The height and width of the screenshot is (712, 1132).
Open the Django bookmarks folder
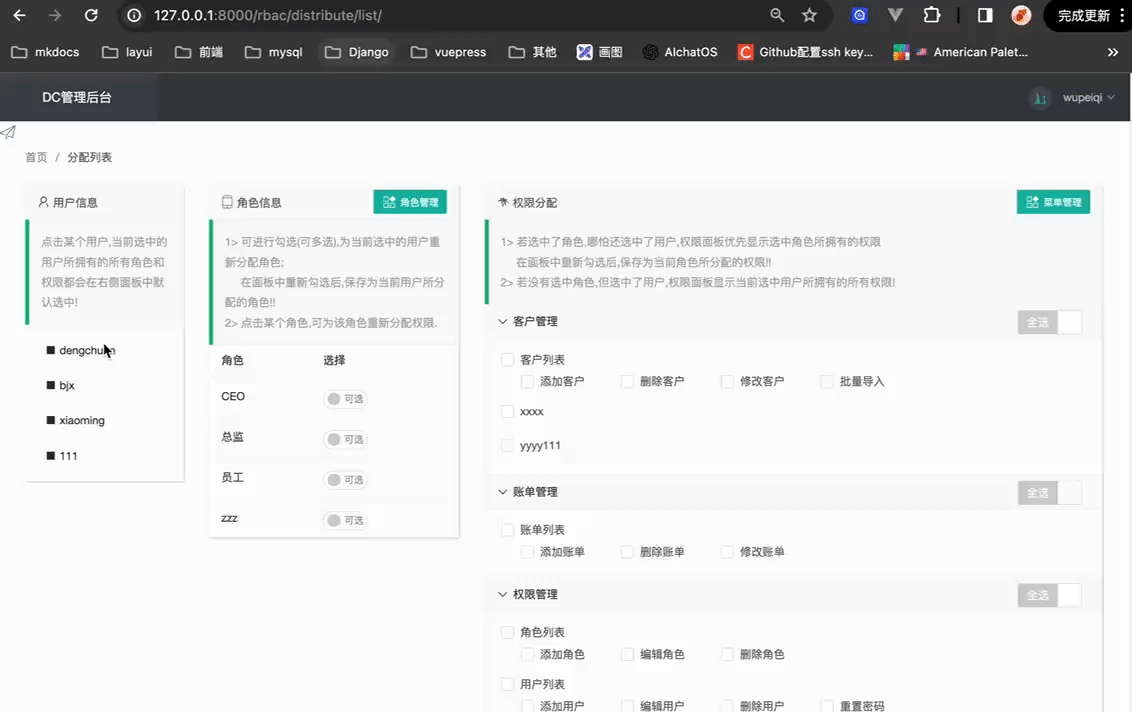(x=356, y=52)
